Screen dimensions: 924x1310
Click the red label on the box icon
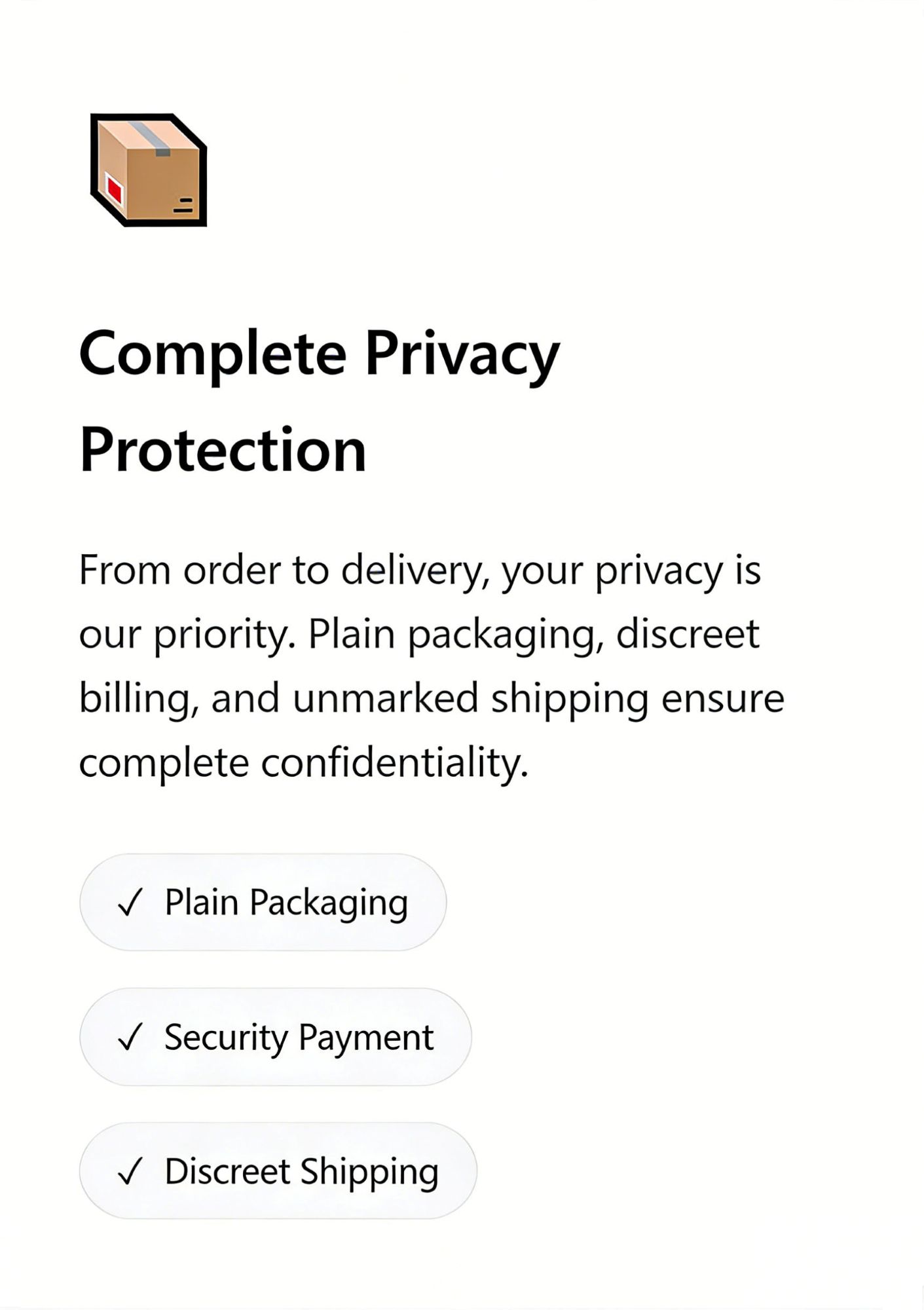(x=115, y=191)
